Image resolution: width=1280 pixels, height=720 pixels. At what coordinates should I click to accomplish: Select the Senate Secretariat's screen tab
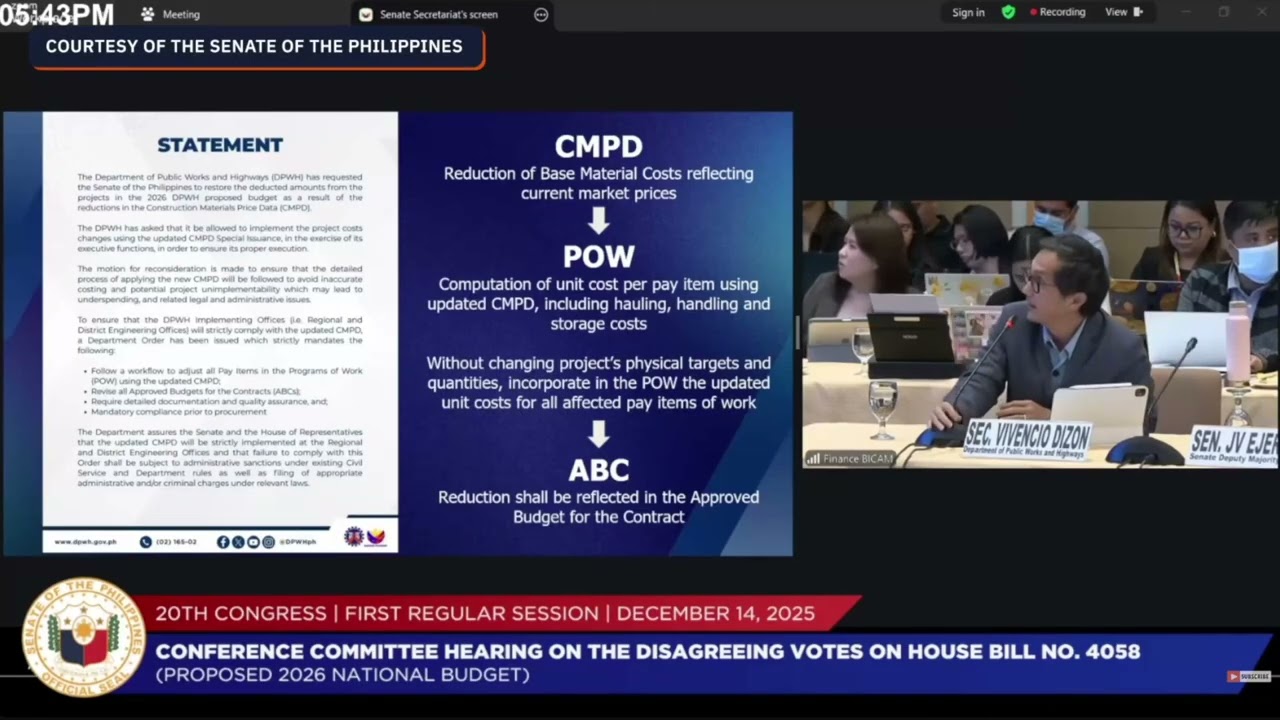coord(438,14)
